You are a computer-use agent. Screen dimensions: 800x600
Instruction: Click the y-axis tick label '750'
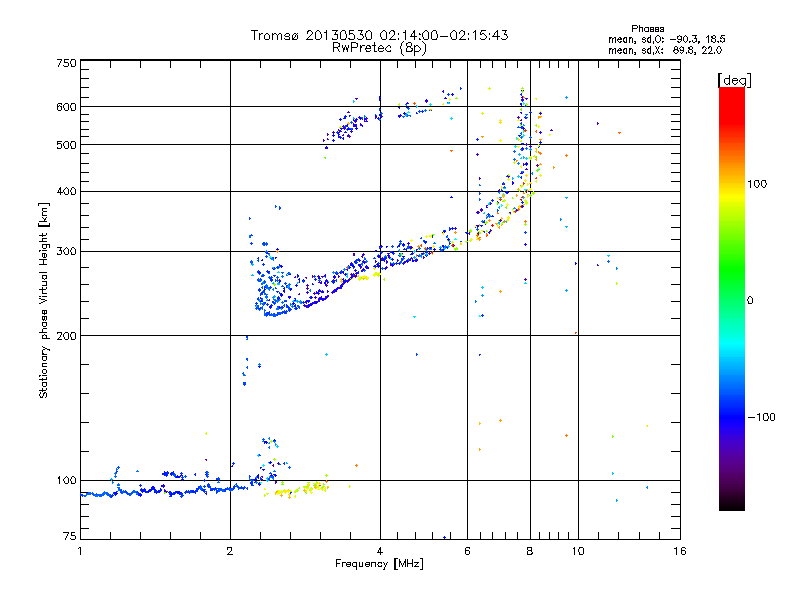(66, 63)
